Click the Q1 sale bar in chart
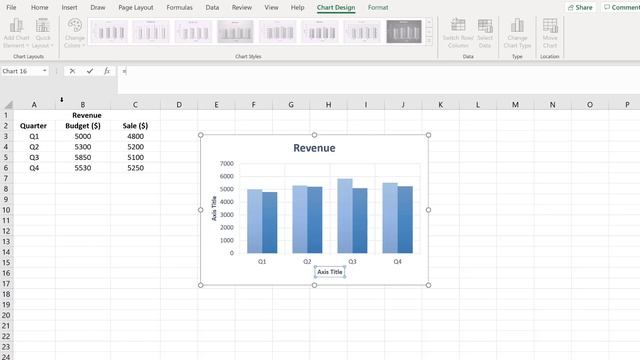This screenshot has width=640, height=360. point(270,223)
